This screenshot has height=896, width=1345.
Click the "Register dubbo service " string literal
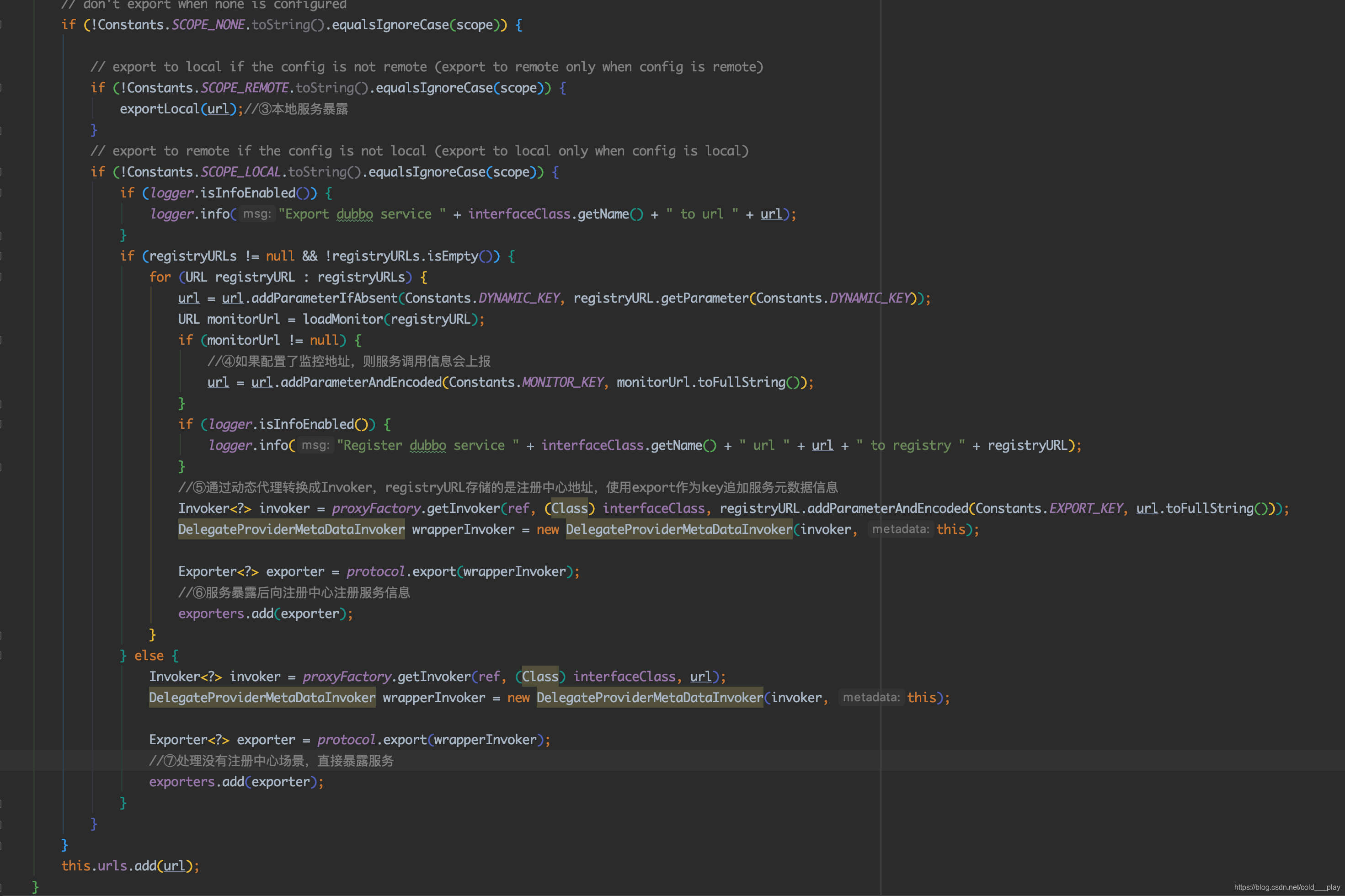tap(428, 446)
